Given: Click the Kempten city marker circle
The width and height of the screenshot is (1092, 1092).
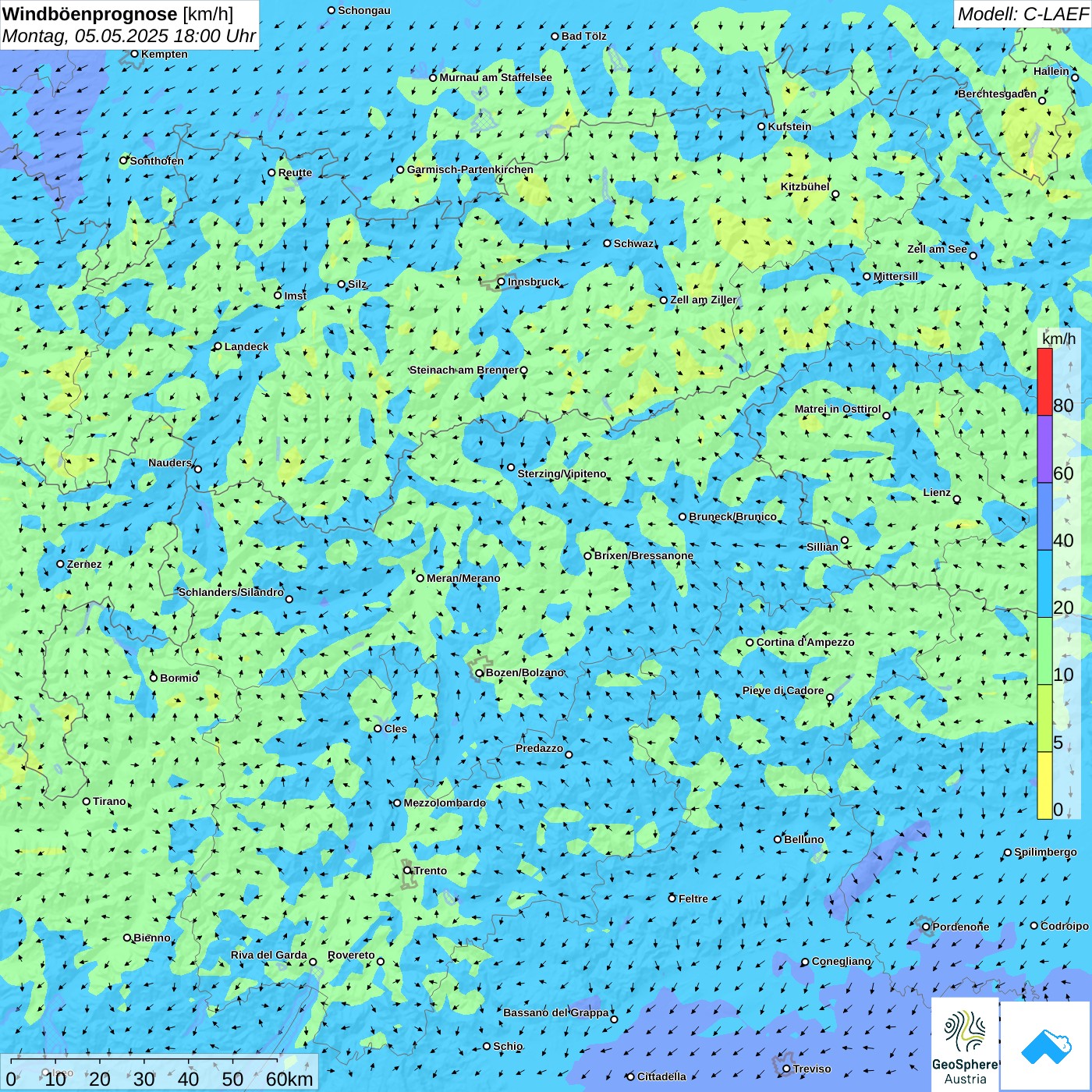Looking at the screenshot, I should tap(134, 54).
